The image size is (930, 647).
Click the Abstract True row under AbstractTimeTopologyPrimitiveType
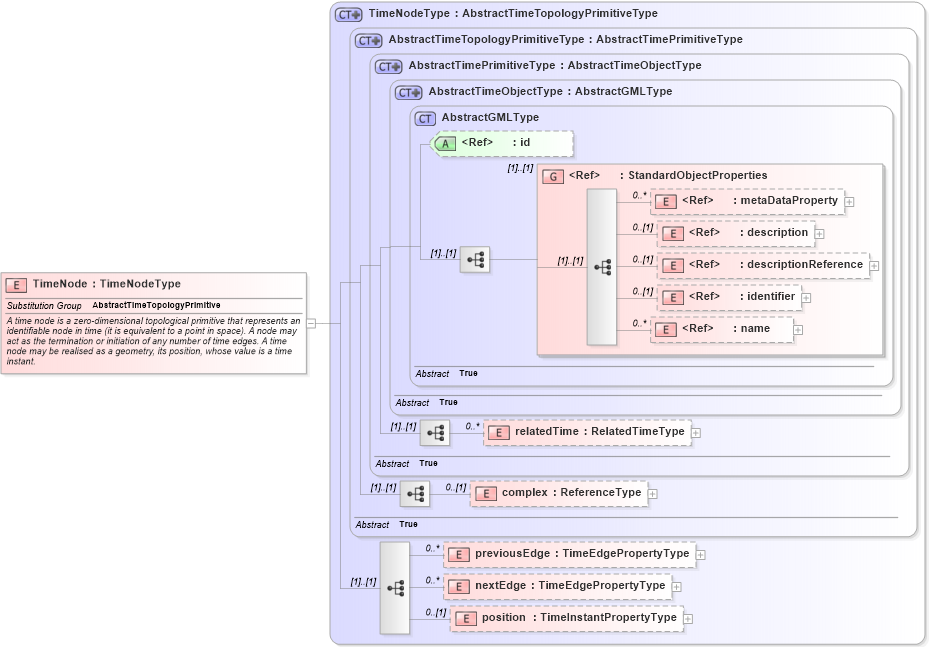(386, 525)
